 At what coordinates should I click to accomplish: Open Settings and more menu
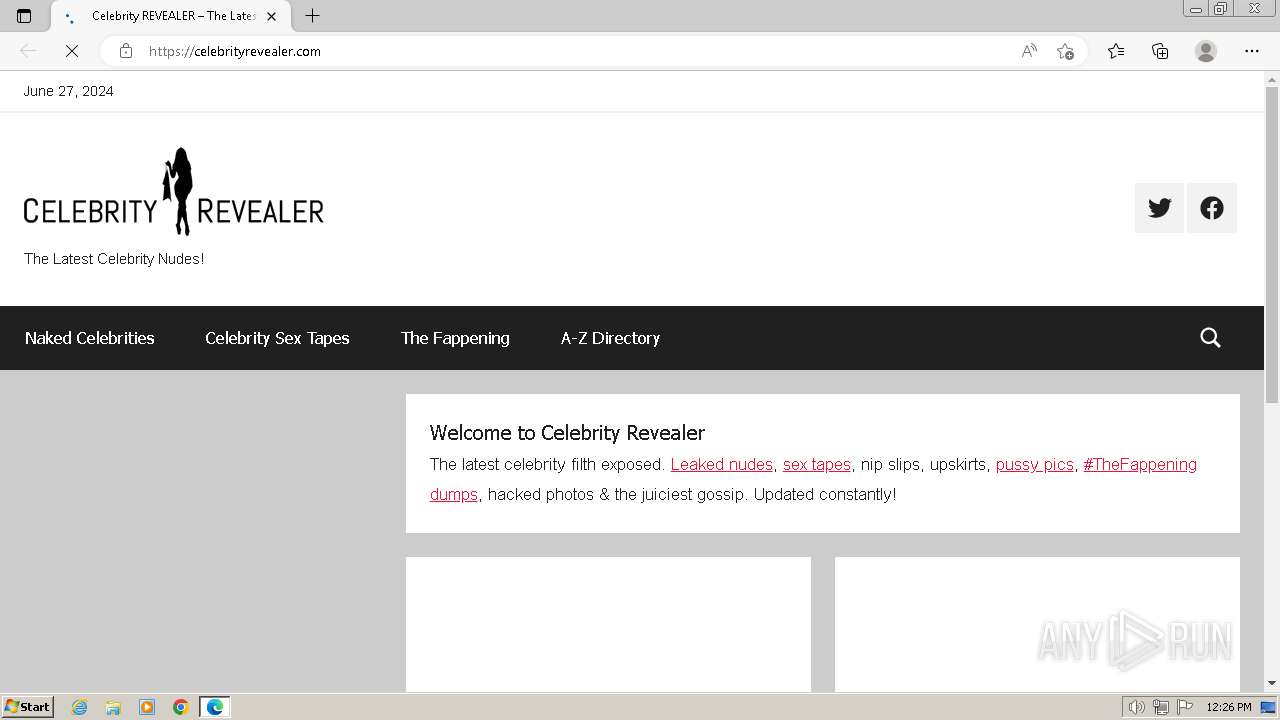[1252, 51]
